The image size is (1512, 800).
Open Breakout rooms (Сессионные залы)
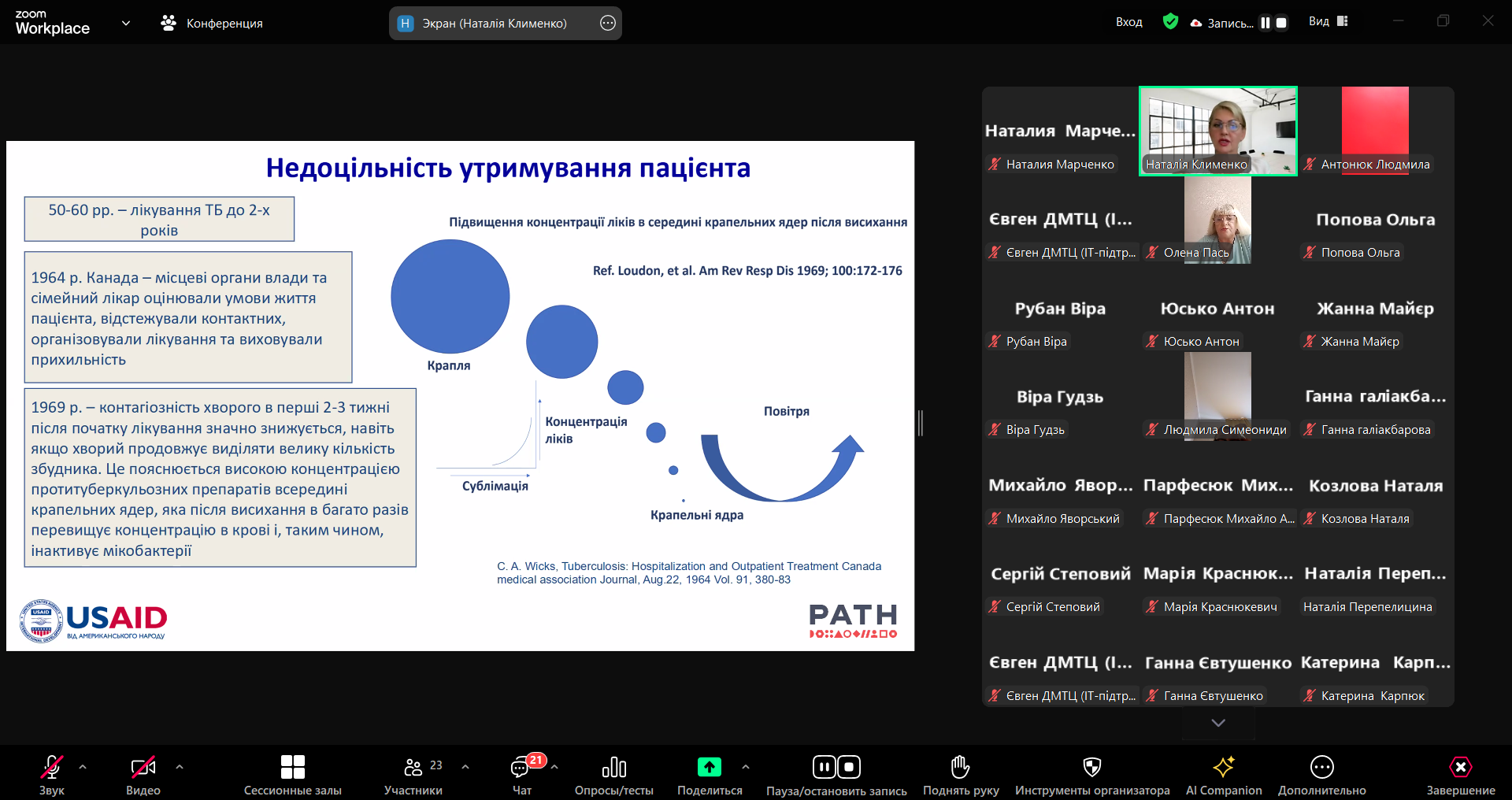click(x=292, y=768)
